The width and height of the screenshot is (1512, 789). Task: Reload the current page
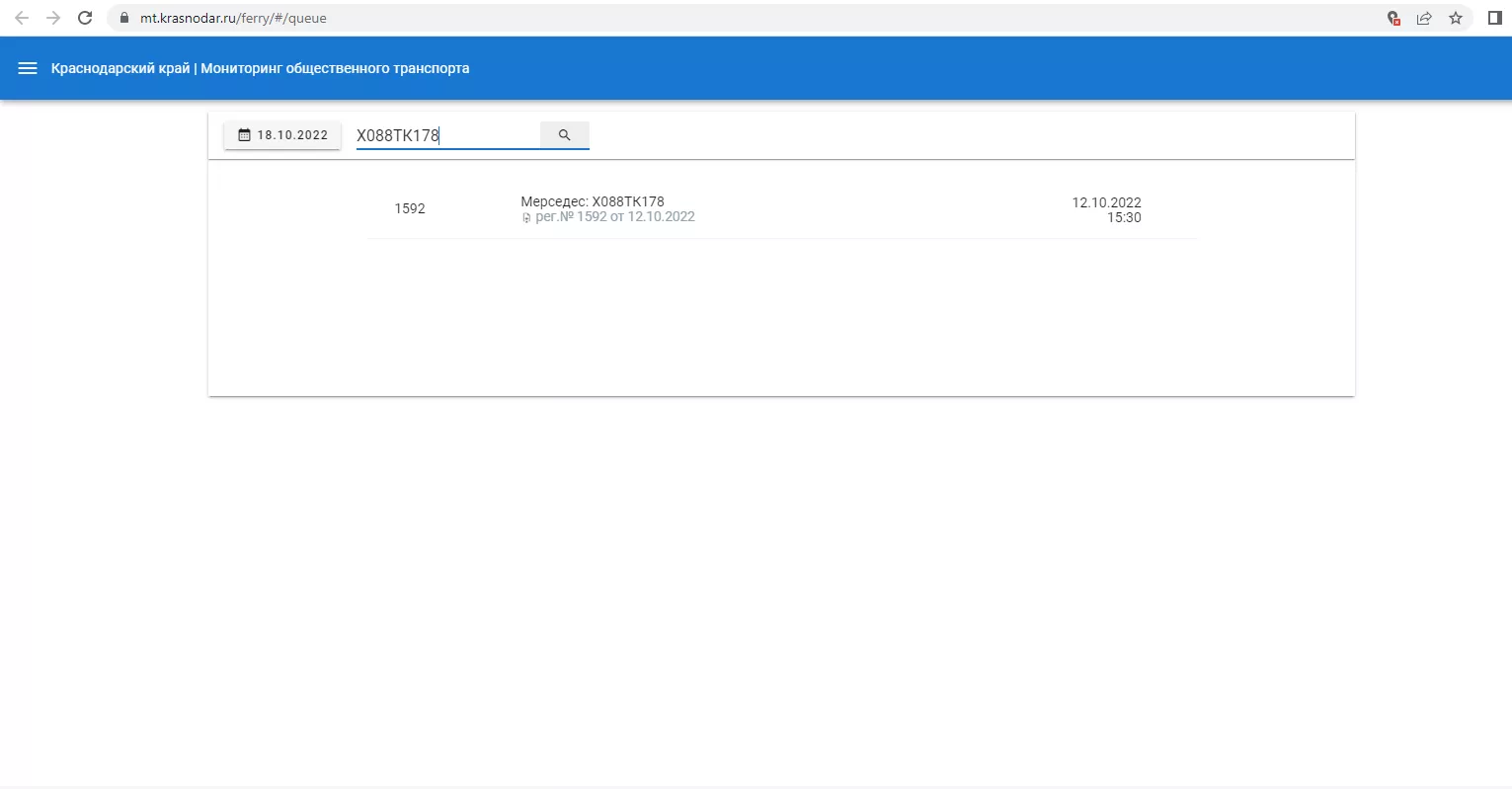(85, 18)
